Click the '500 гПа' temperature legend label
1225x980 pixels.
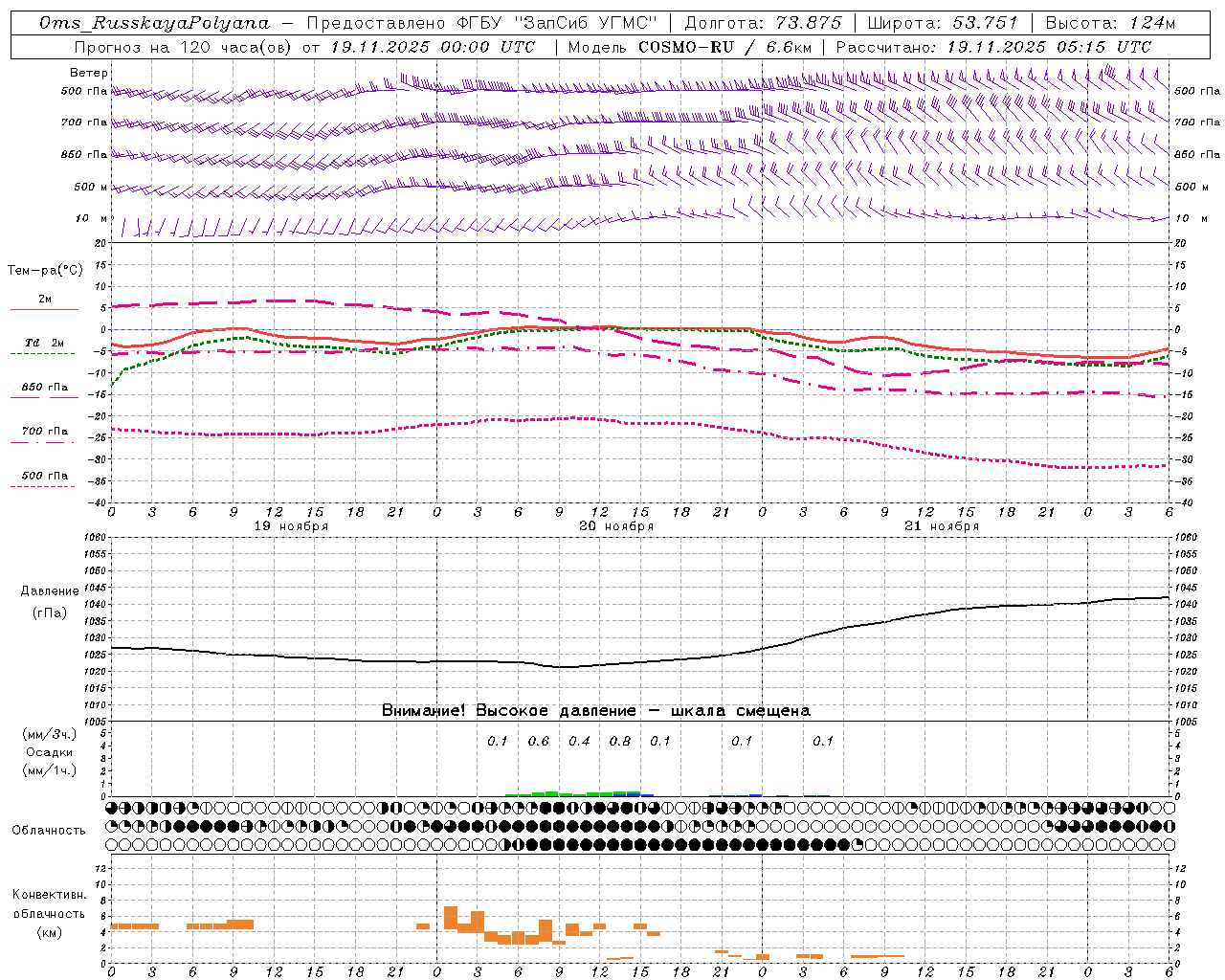click(x=45, y=476)
